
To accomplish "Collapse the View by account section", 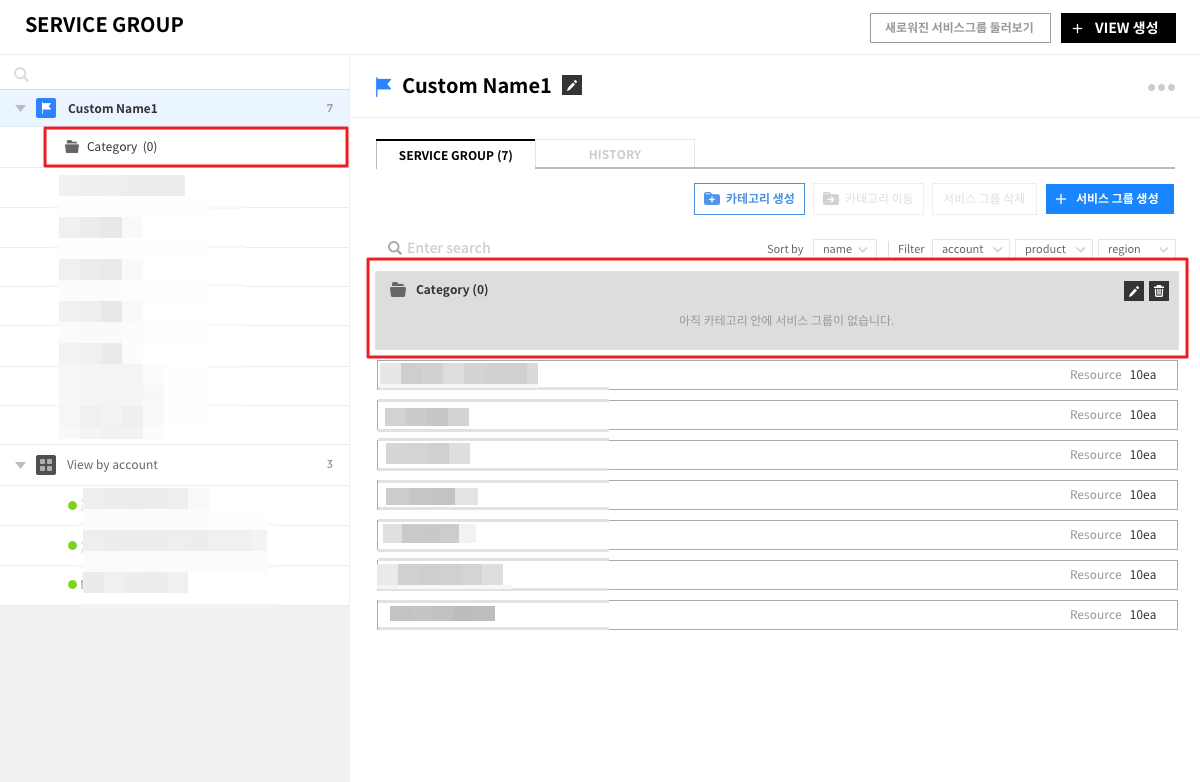I will pos(20,465).
